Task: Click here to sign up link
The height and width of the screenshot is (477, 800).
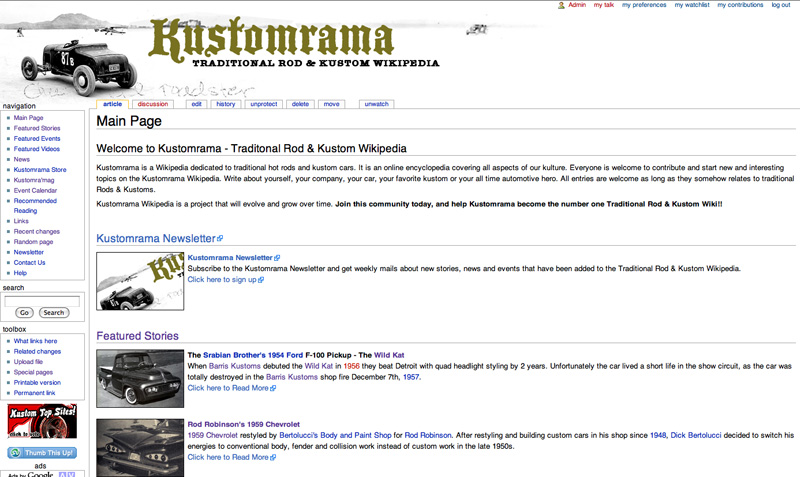Action: (222, 280)
